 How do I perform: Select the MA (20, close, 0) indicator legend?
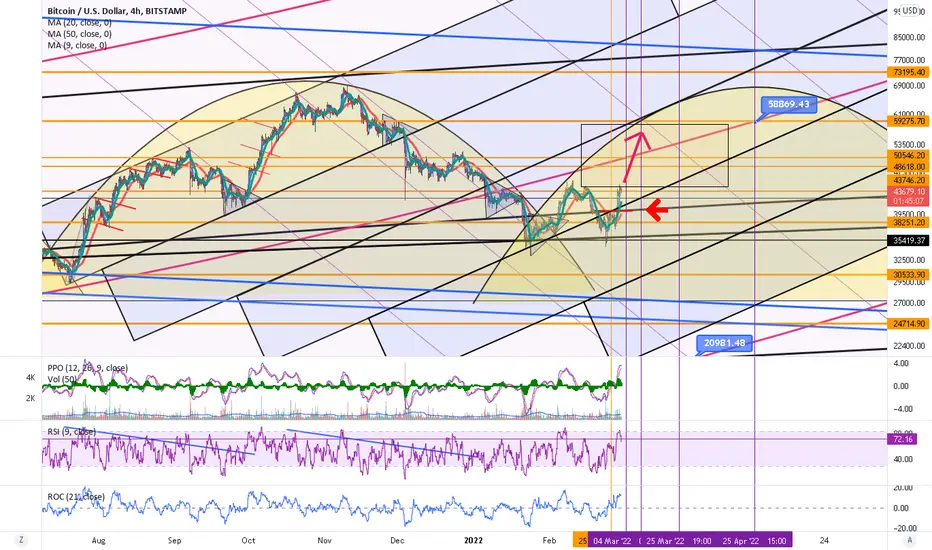(x=80, y=23)
